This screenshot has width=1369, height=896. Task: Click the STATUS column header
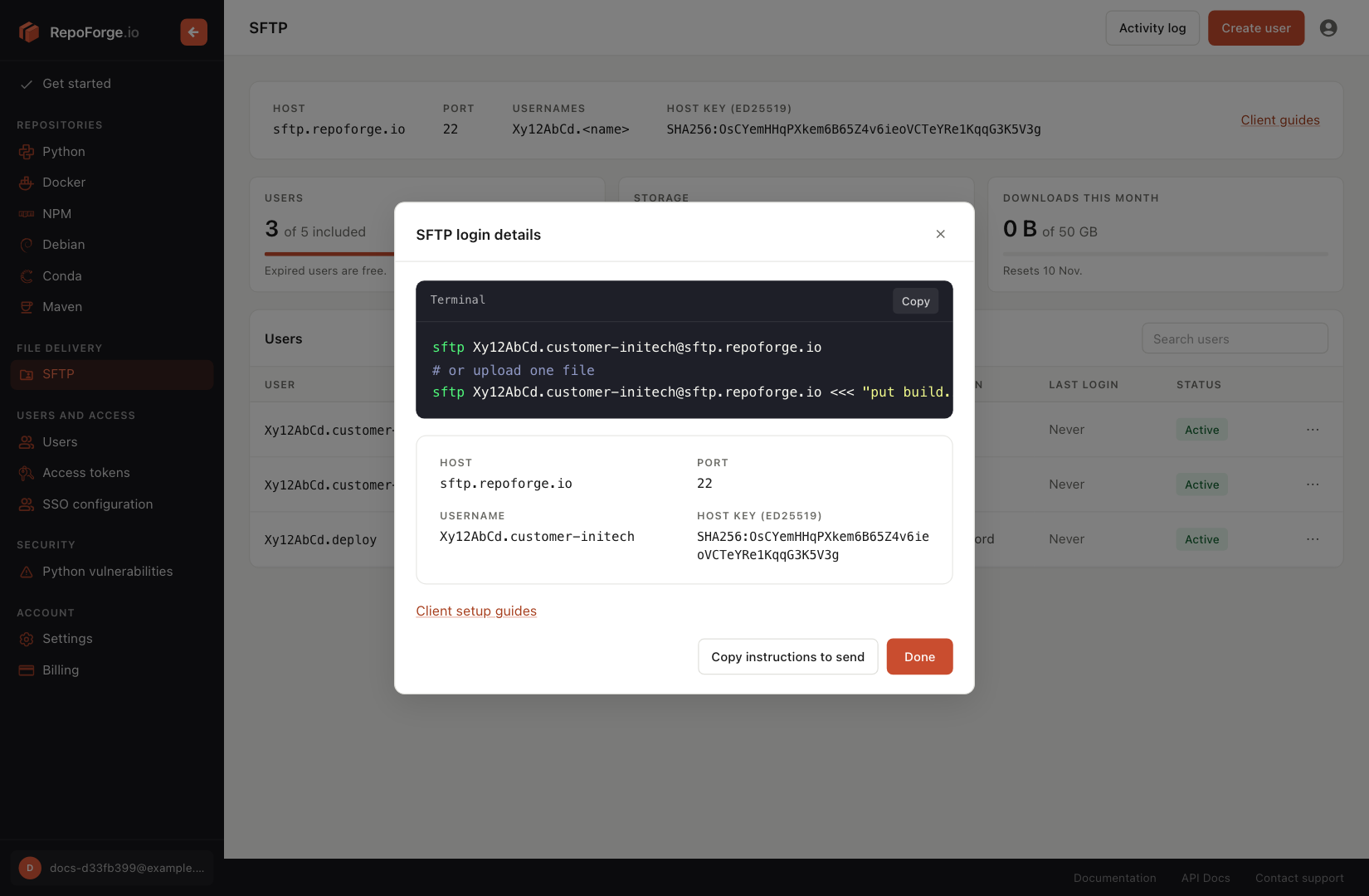pos(1199,385)
